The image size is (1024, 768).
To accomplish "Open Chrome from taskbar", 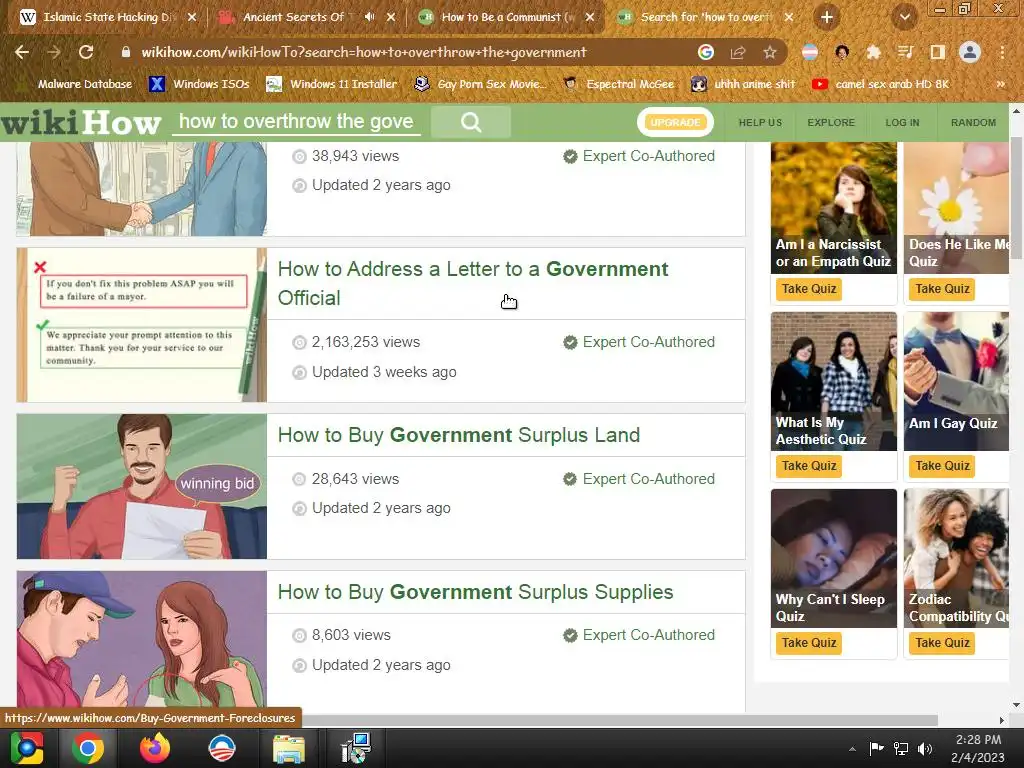I will point(88,748).
